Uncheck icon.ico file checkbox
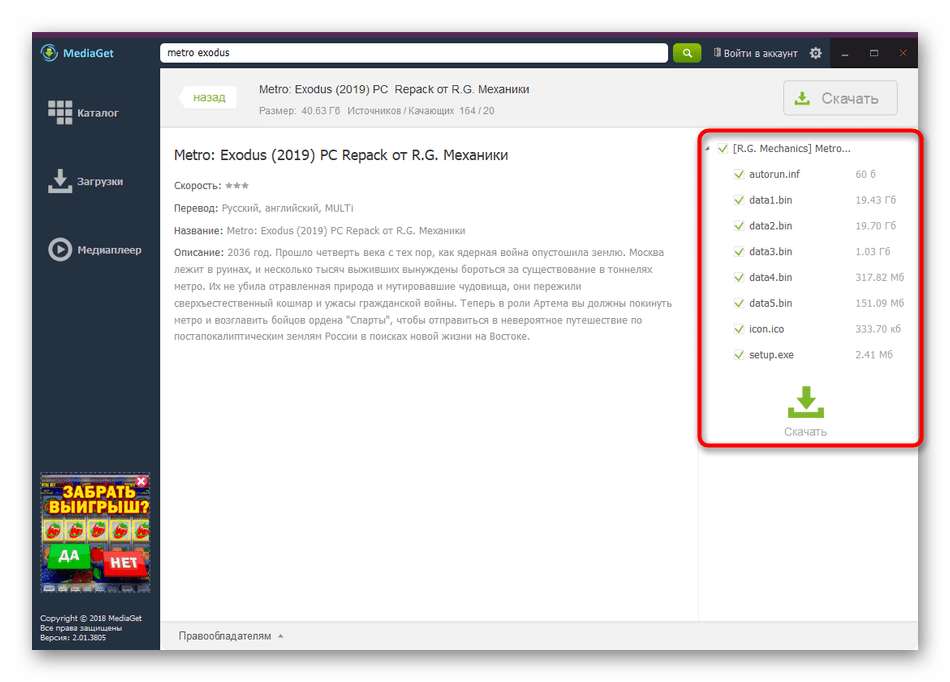950x682 pixels. pyautogui.click(x=739, y=329)
